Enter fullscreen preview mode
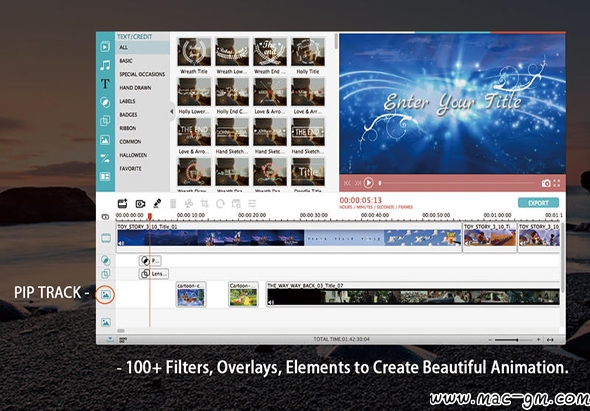This screenshot has height=411, width=590. click(x=557, y=183)
